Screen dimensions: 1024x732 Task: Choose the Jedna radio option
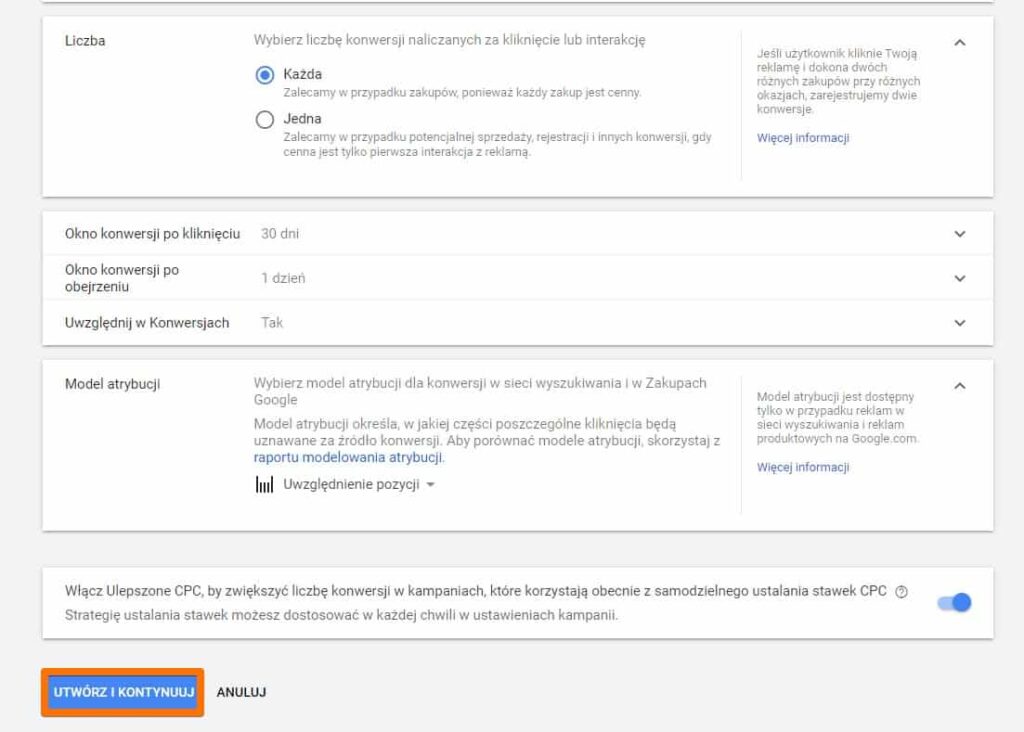[265, 120]
